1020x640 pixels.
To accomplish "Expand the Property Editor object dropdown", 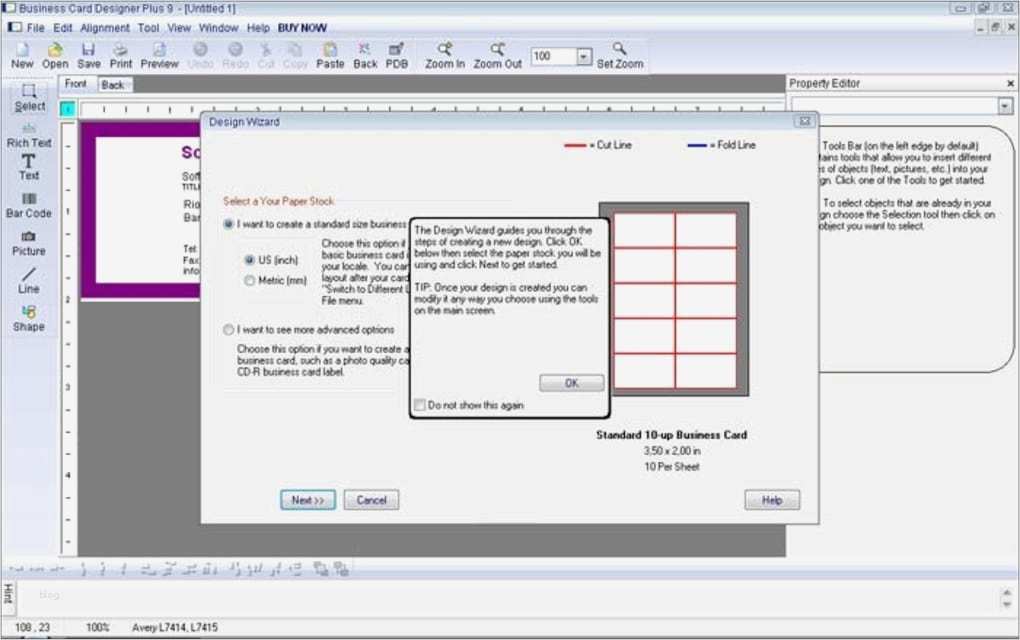I will 1005,106.
